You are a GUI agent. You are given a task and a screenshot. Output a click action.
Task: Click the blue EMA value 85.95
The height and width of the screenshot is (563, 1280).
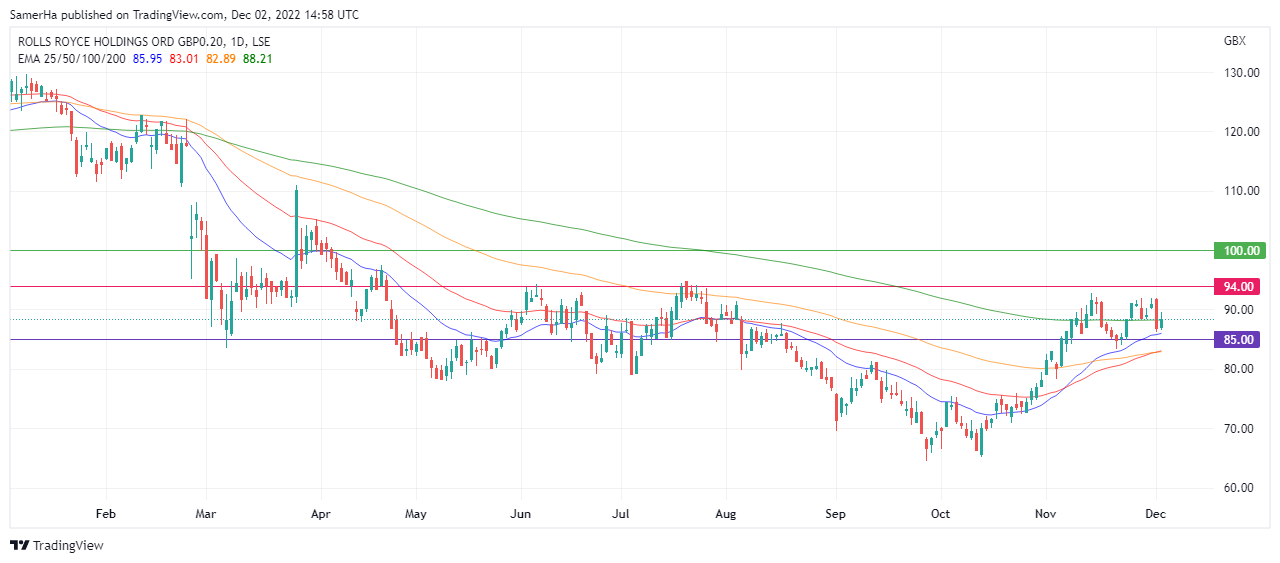pyautogui.click(x=148, y=59)
